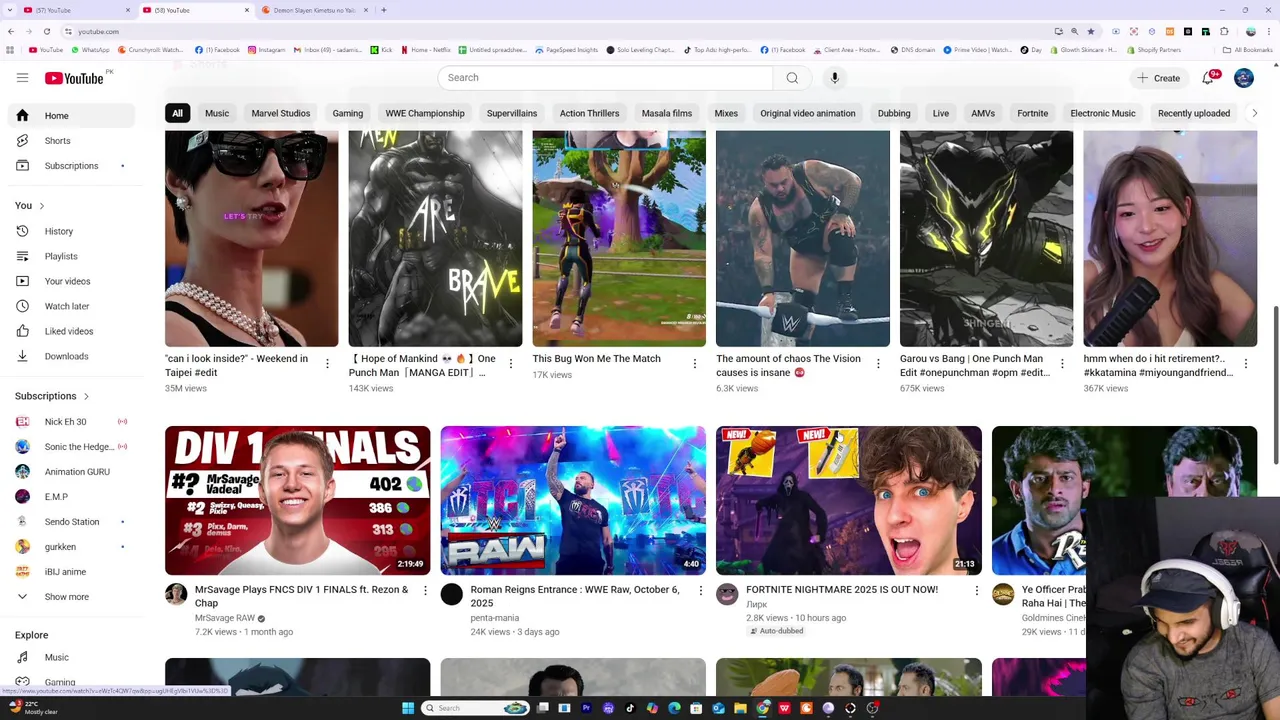Play the Fortnite Nightmare 2025 thumbnail
The image size is (1280, 720).
tap(849, 500)
